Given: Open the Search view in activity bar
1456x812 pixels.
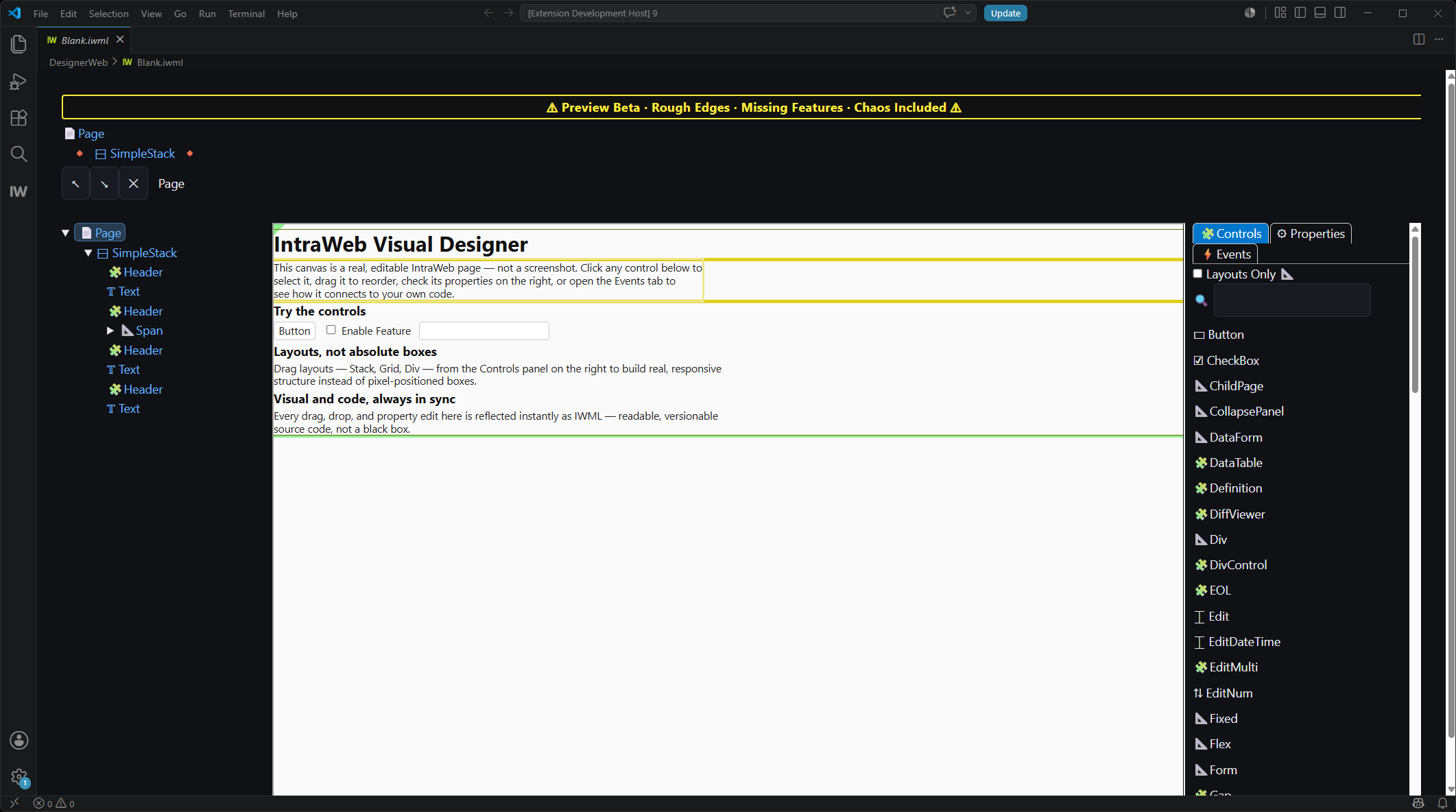Looking at the screenshot, I should [x=19, y=154].
